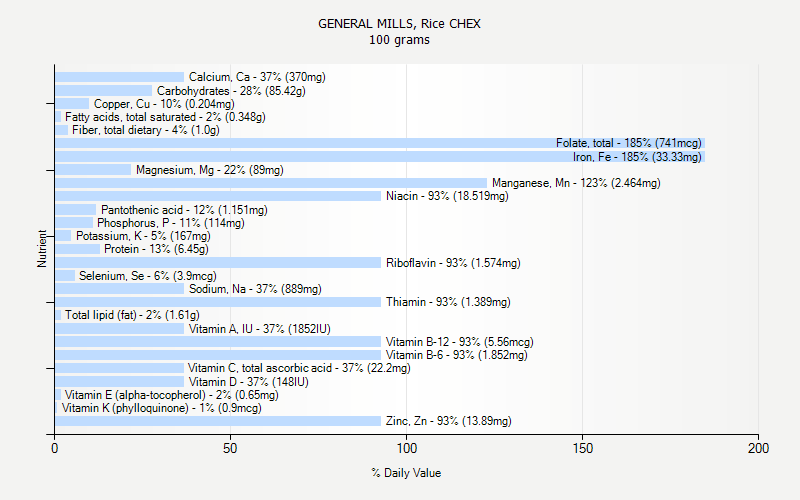
Task: Click the 'Folate, total - 185% (741mcg)' label
Action: pyautogui.click(x=629, y=143)
